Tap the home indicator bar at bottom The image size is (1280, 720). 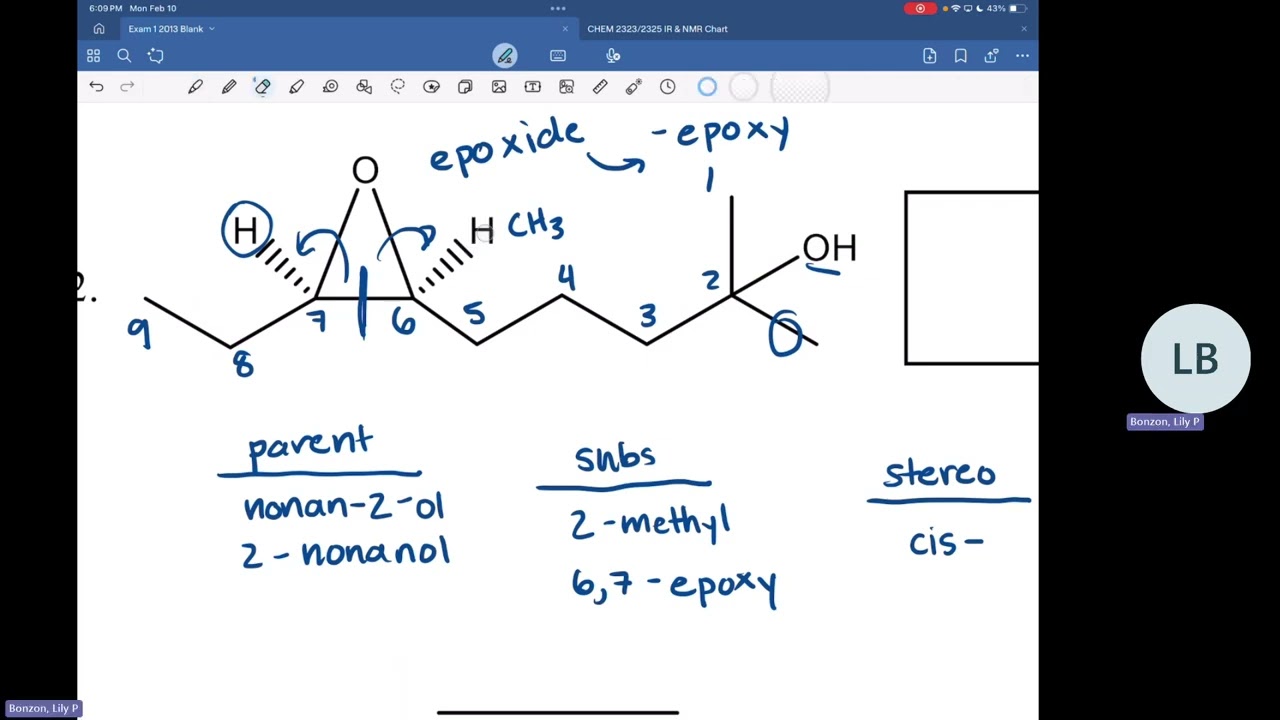click(558, 713)
